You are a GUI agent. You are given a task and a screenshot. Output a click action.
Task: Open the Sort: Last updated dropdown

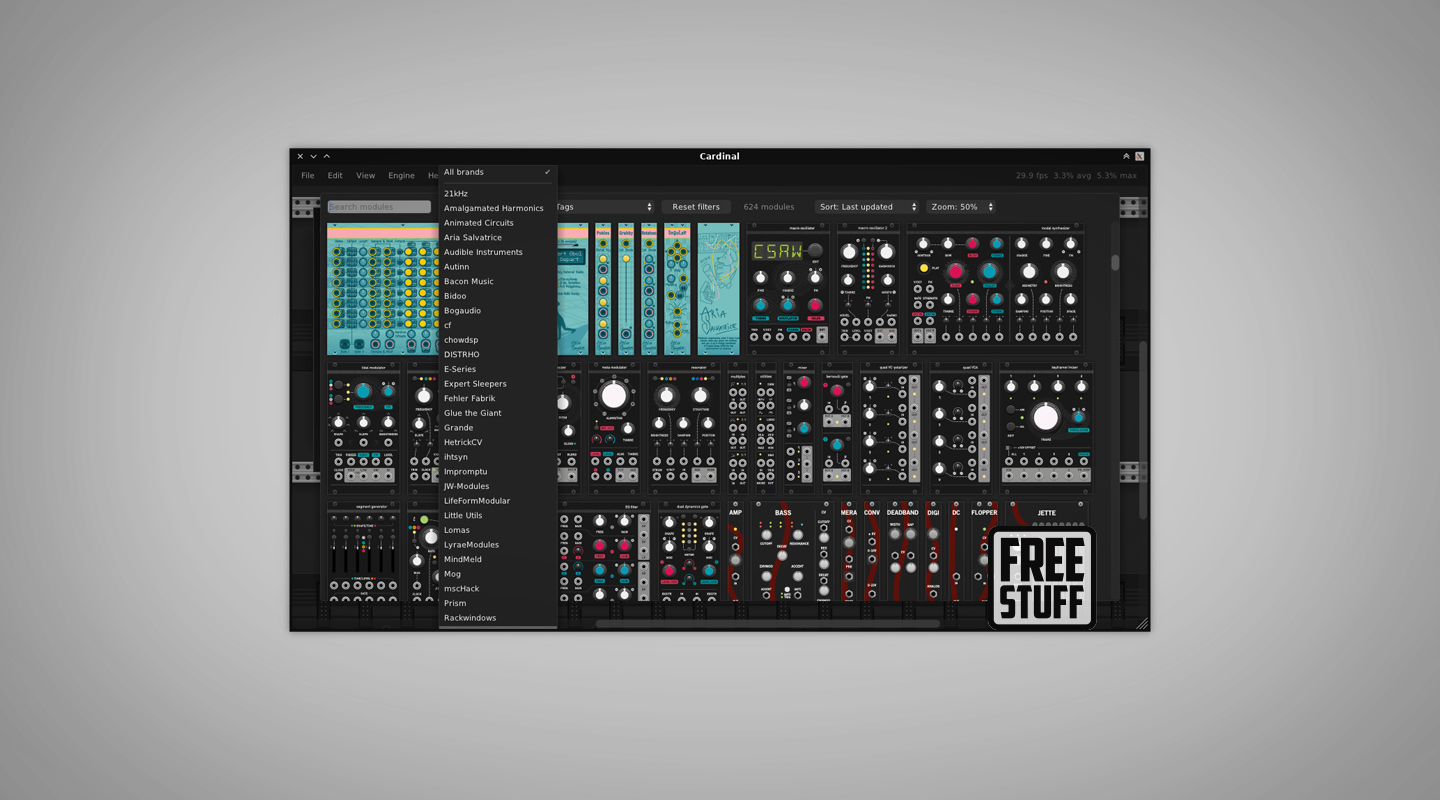pos(867,207)
